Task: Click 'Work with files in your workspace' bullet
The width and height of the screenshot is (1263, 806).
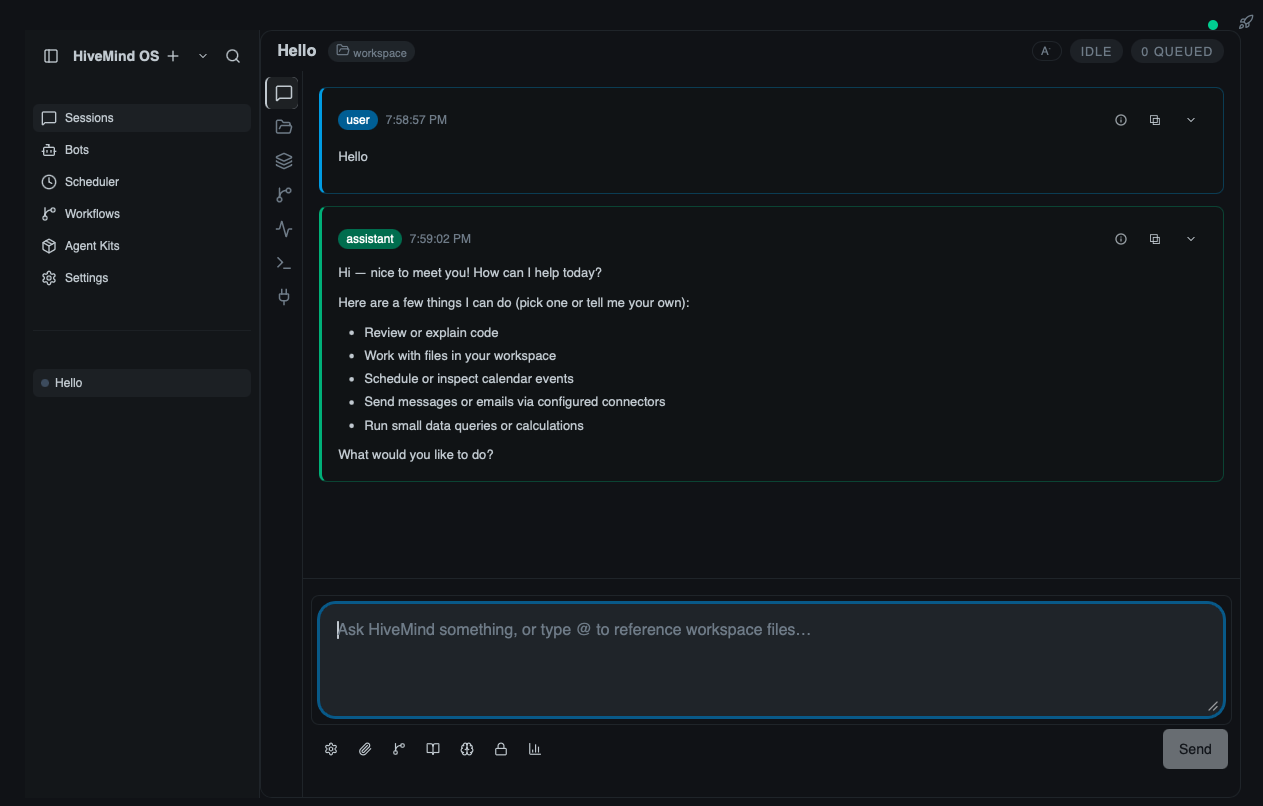Action: pyautogui.click(x=460, y=356)
